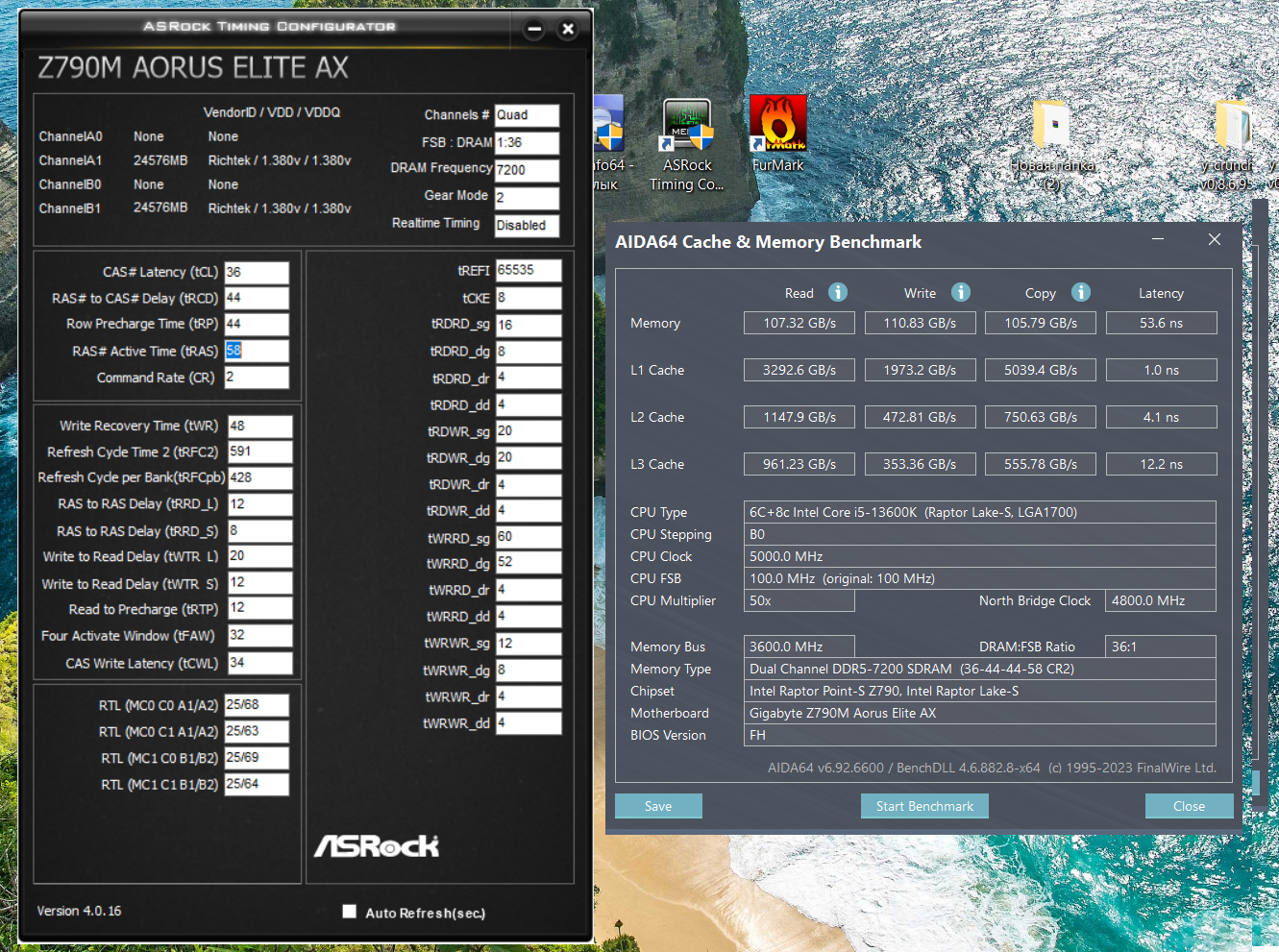Click the Write to Read Delay (tWTR_S) field
This screenshot has width=1279, height=952.
[x=260, y=583]
